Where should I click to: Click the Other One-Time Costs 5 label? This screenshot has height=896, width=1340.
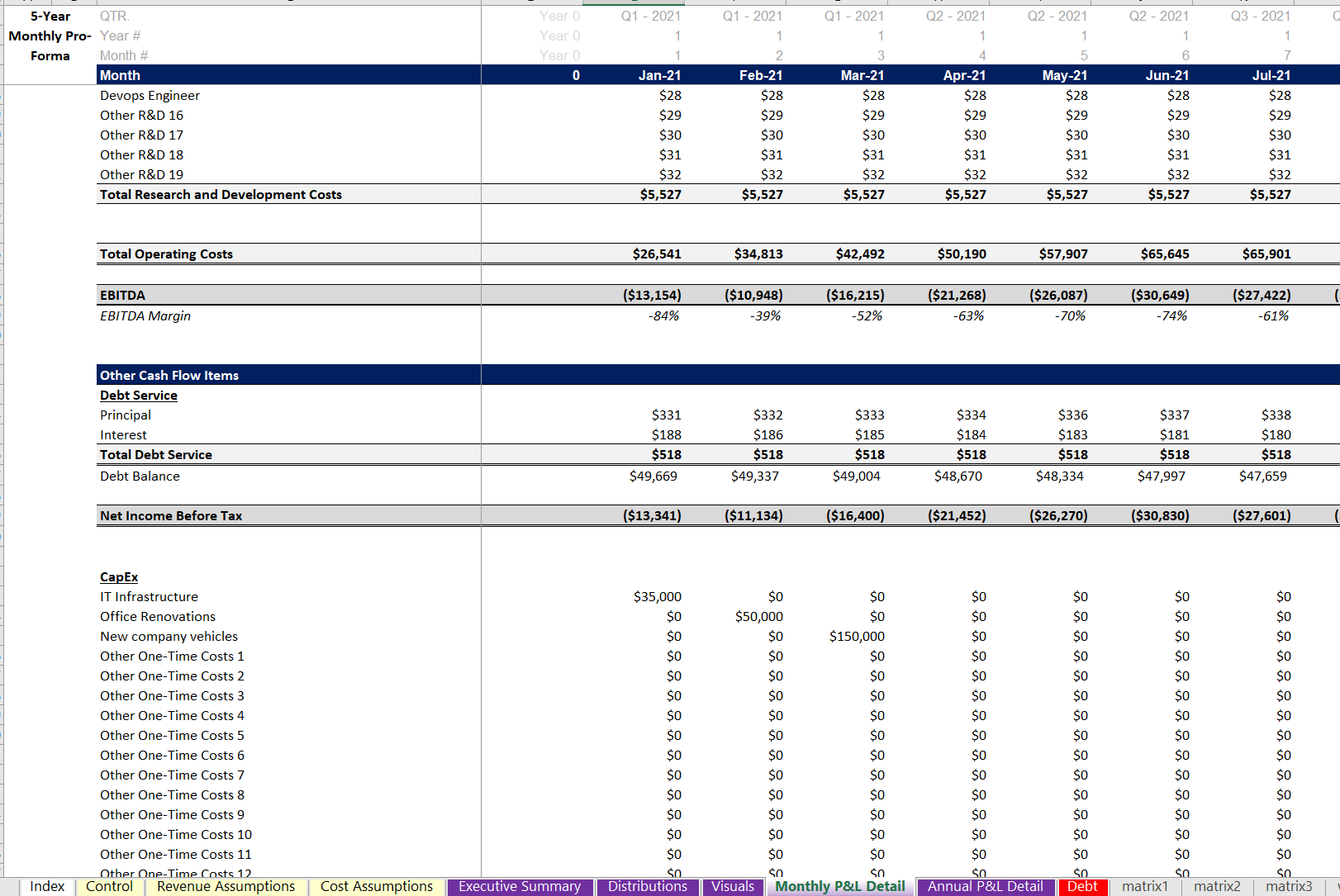(x=172, y=736)
